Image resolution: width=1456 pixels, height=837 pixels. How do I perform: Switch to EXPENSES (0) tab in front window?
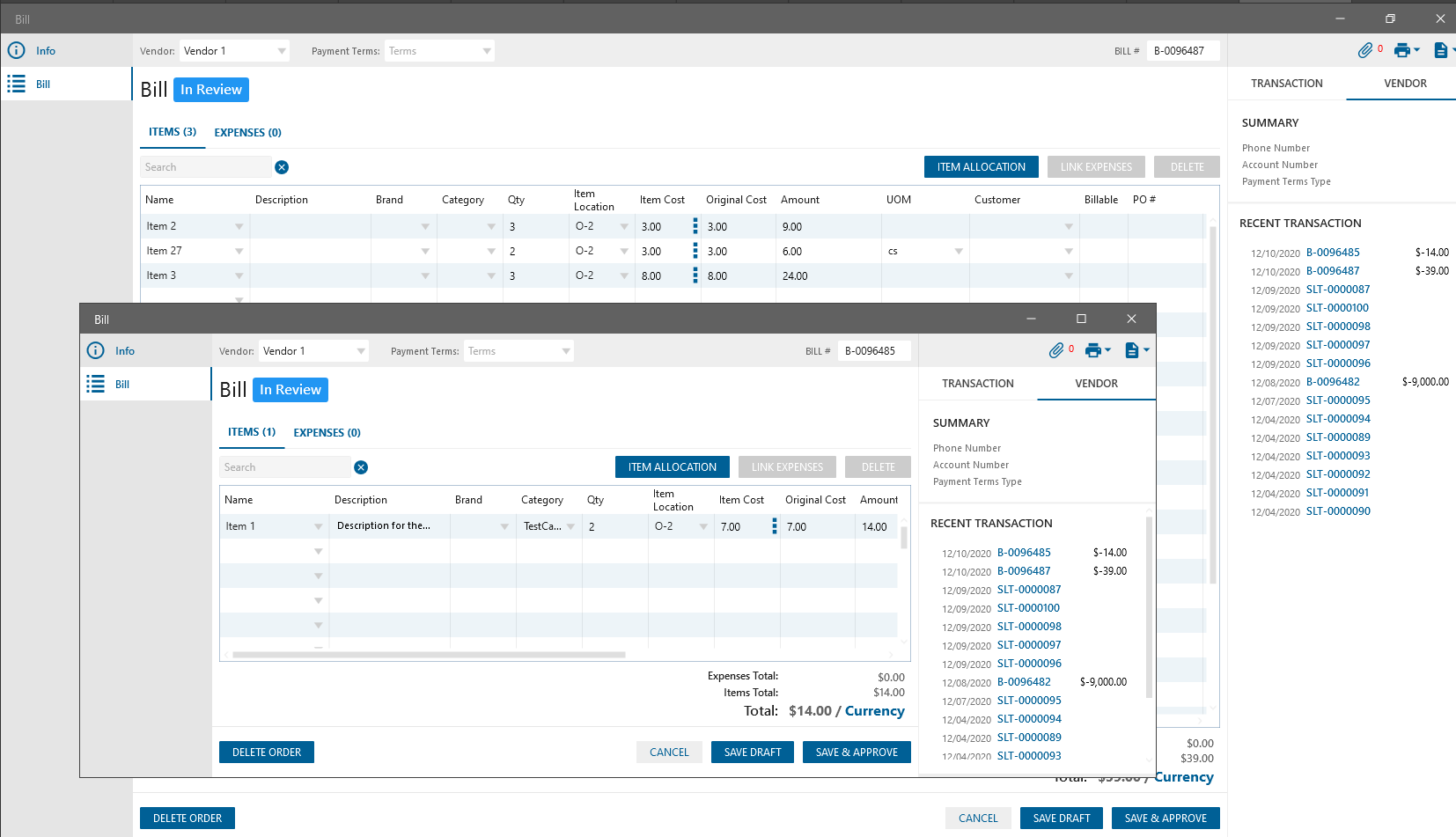coord(327,432)
